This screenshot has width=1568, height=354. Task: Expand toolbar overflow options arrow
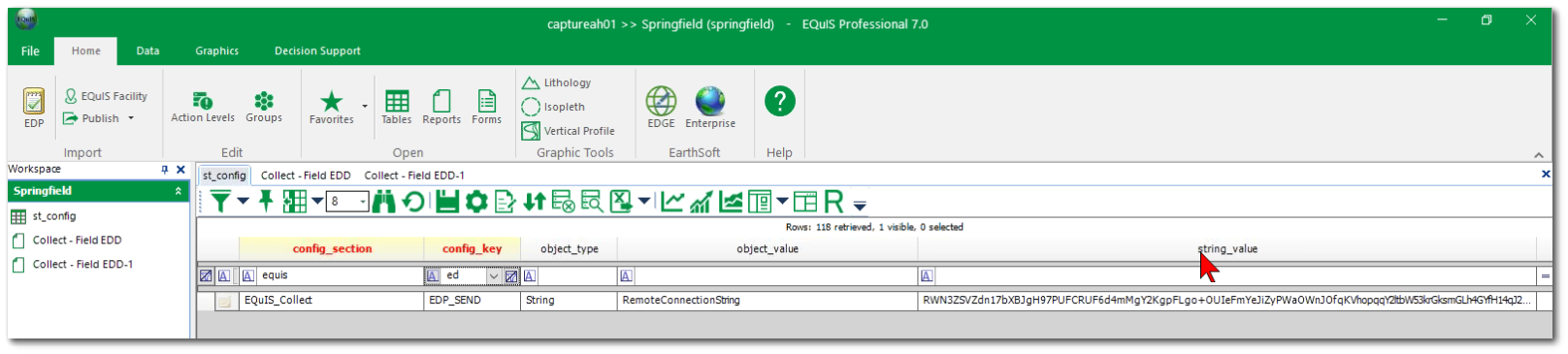pos(860,205)
